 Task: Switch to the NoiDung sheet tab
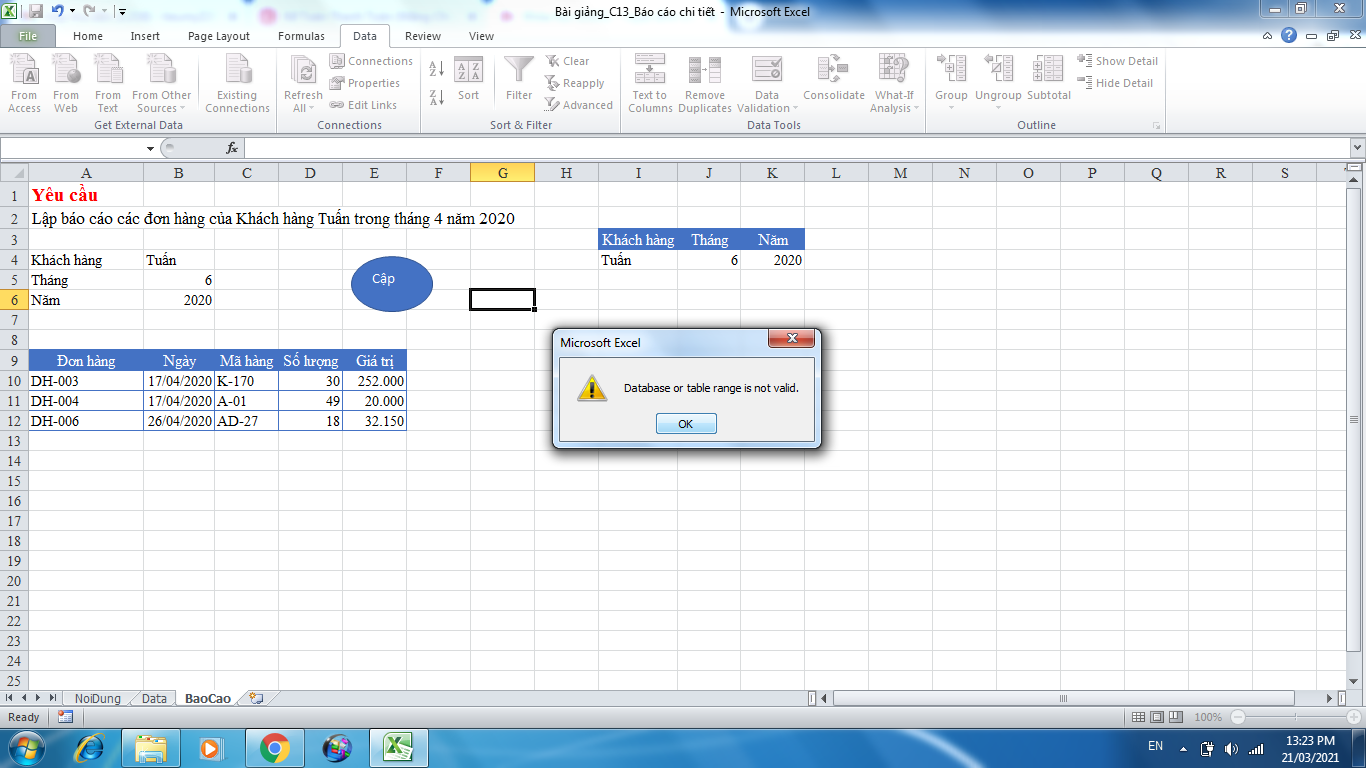pos(97,699)
